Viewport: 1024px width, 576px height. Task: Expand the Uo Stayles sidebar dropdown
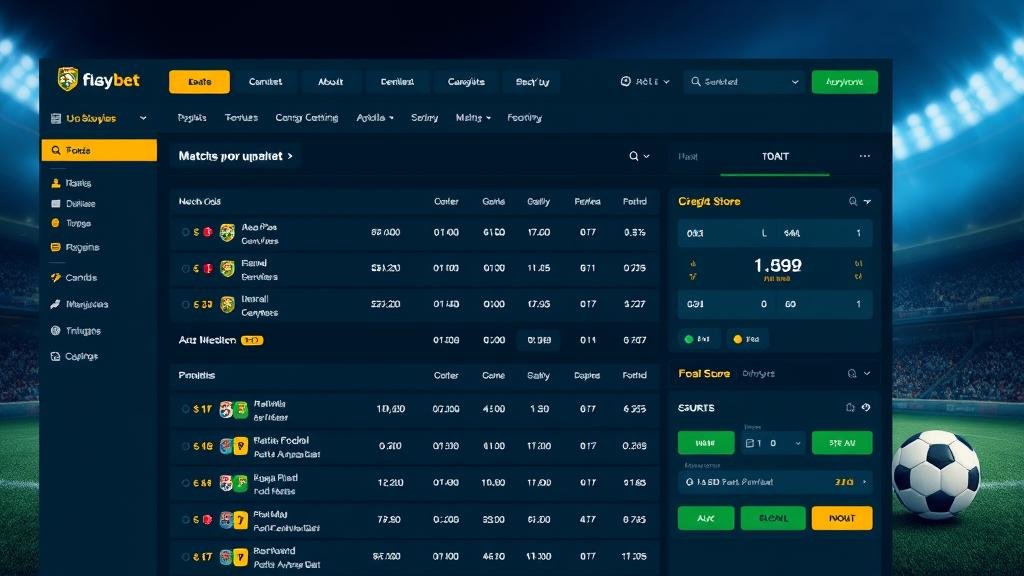(x=143, y=118)
